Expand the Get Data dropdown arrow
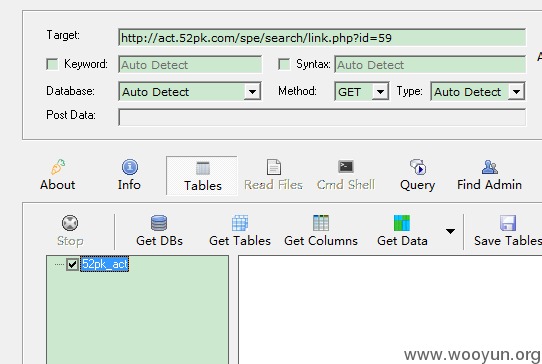The width and height of the screenshot is (542, 364). click(450, 231)
